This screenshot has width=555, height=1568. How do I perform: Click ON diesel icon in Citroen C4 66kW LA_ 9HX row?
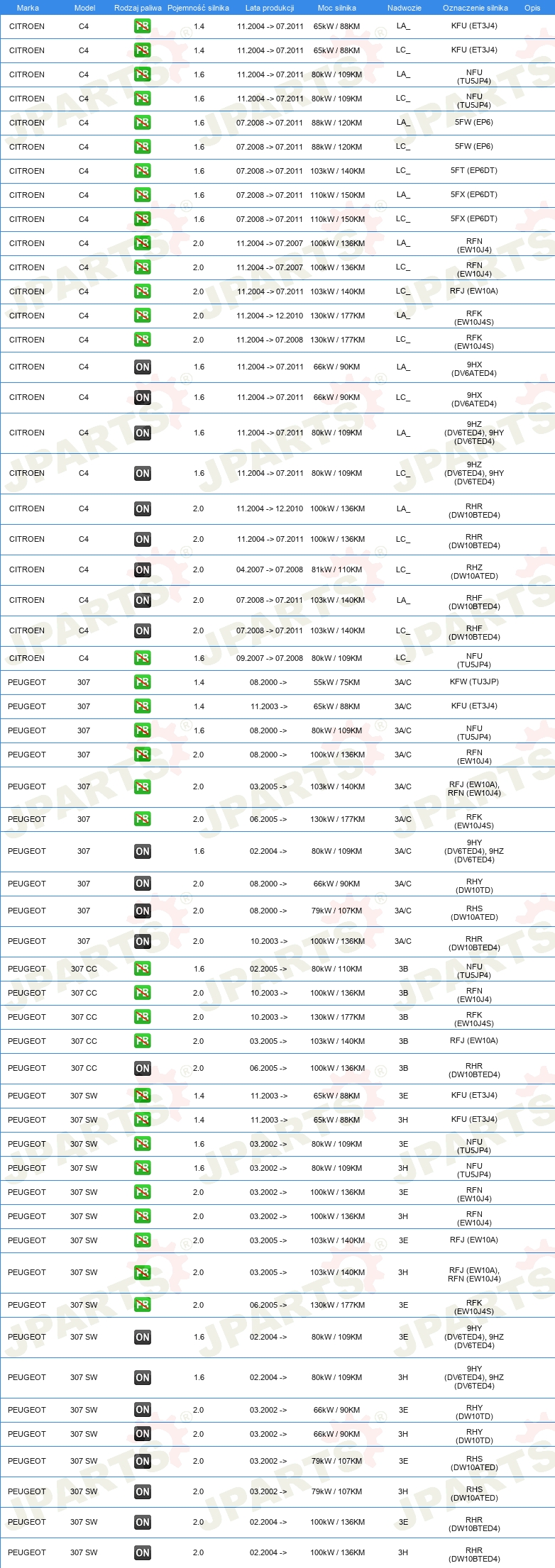point(142,367)
